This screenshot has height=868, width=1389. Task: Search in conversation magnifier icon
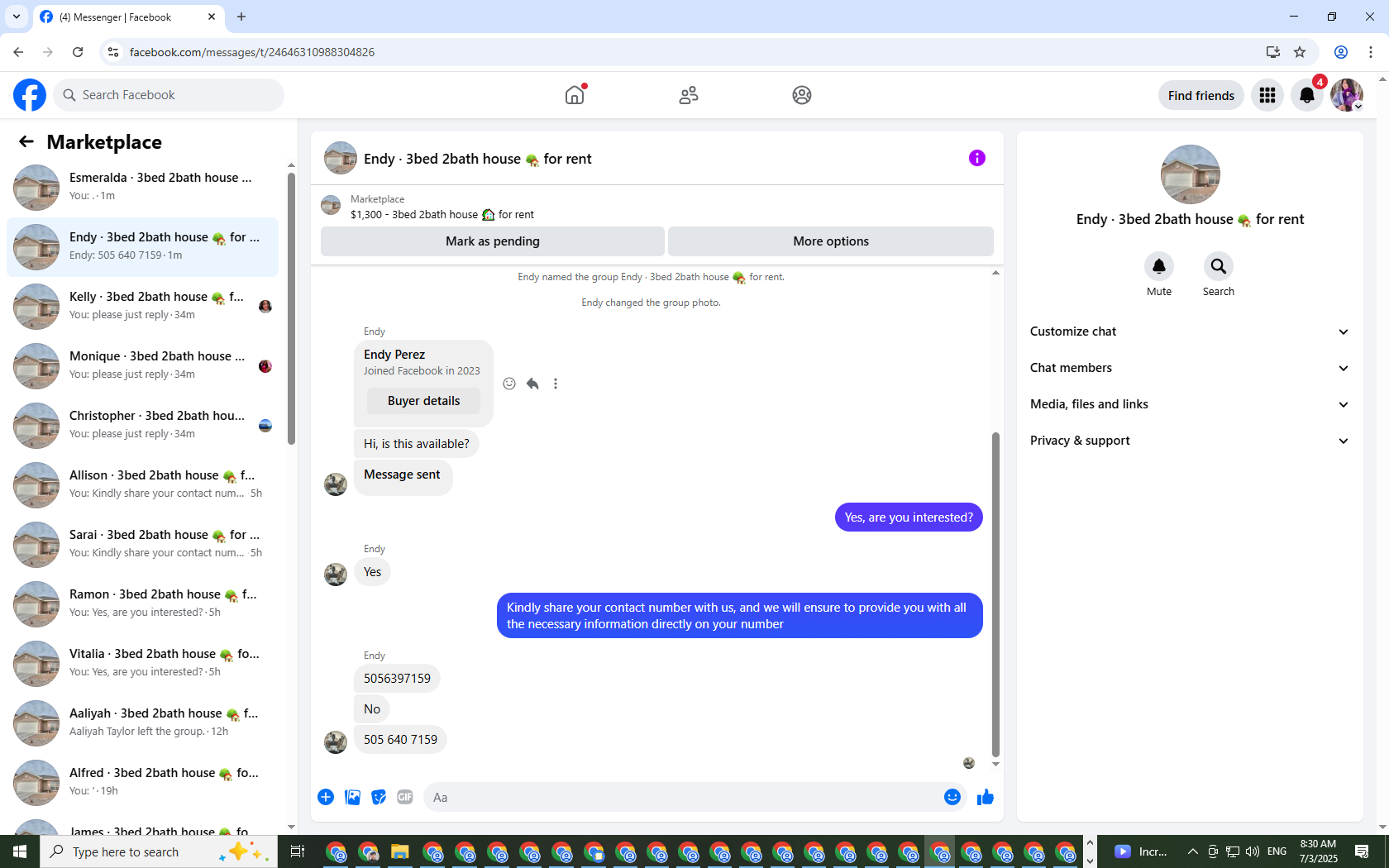[1219, 266]
